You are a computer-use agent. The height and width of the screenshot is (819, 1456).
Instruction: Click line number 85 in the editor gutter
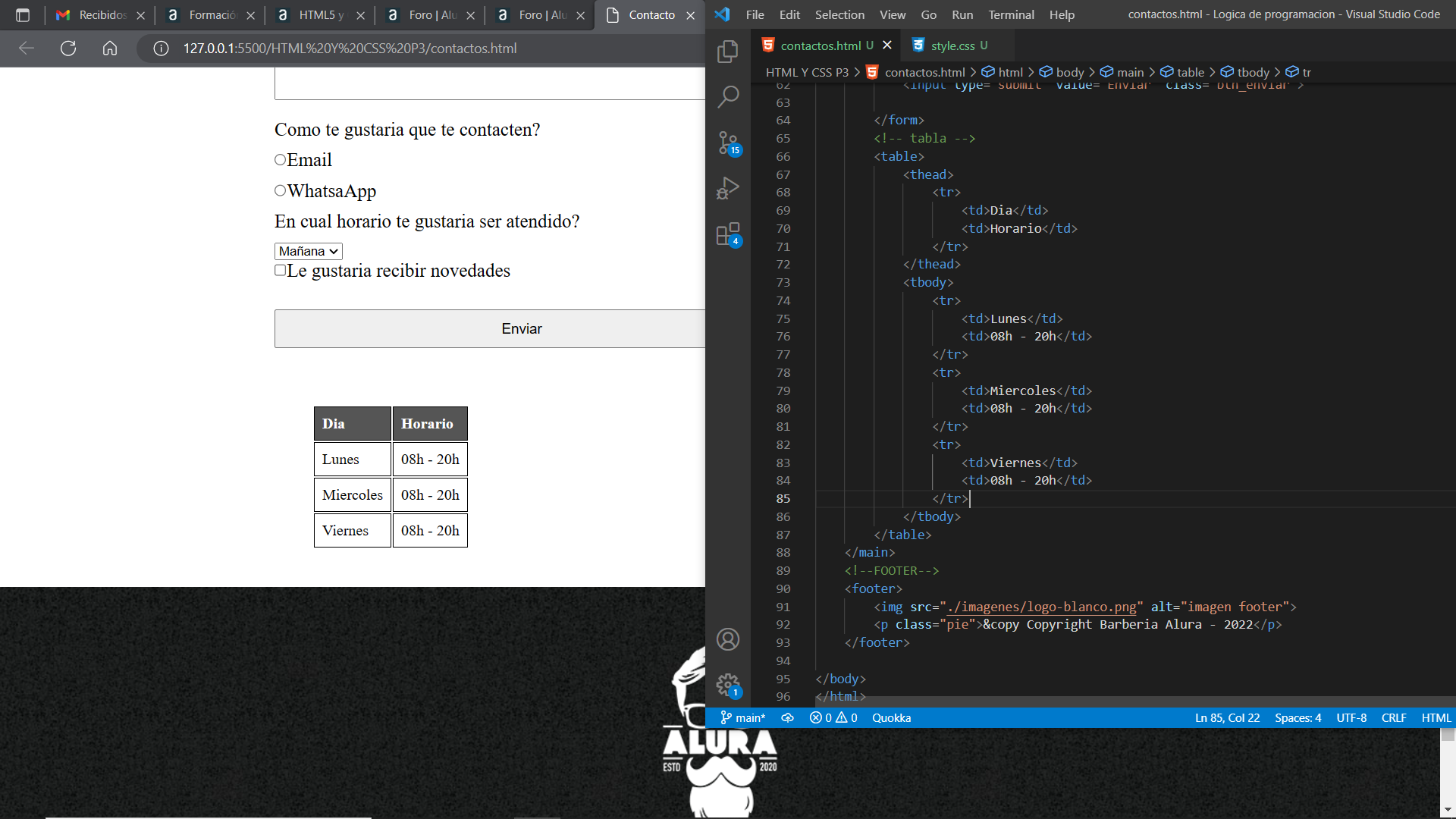click(783, 498)
